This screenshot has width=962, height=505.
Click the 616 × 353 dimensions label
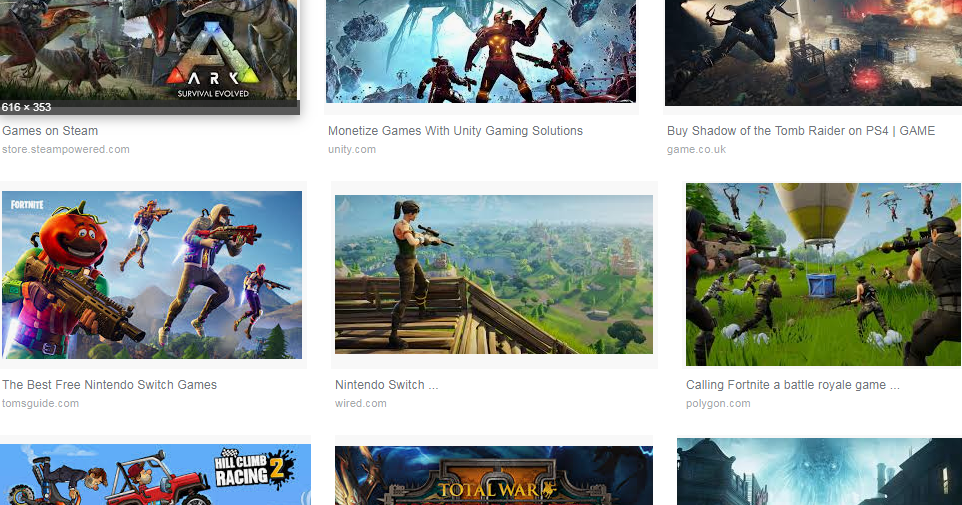[x=26, y=107]
